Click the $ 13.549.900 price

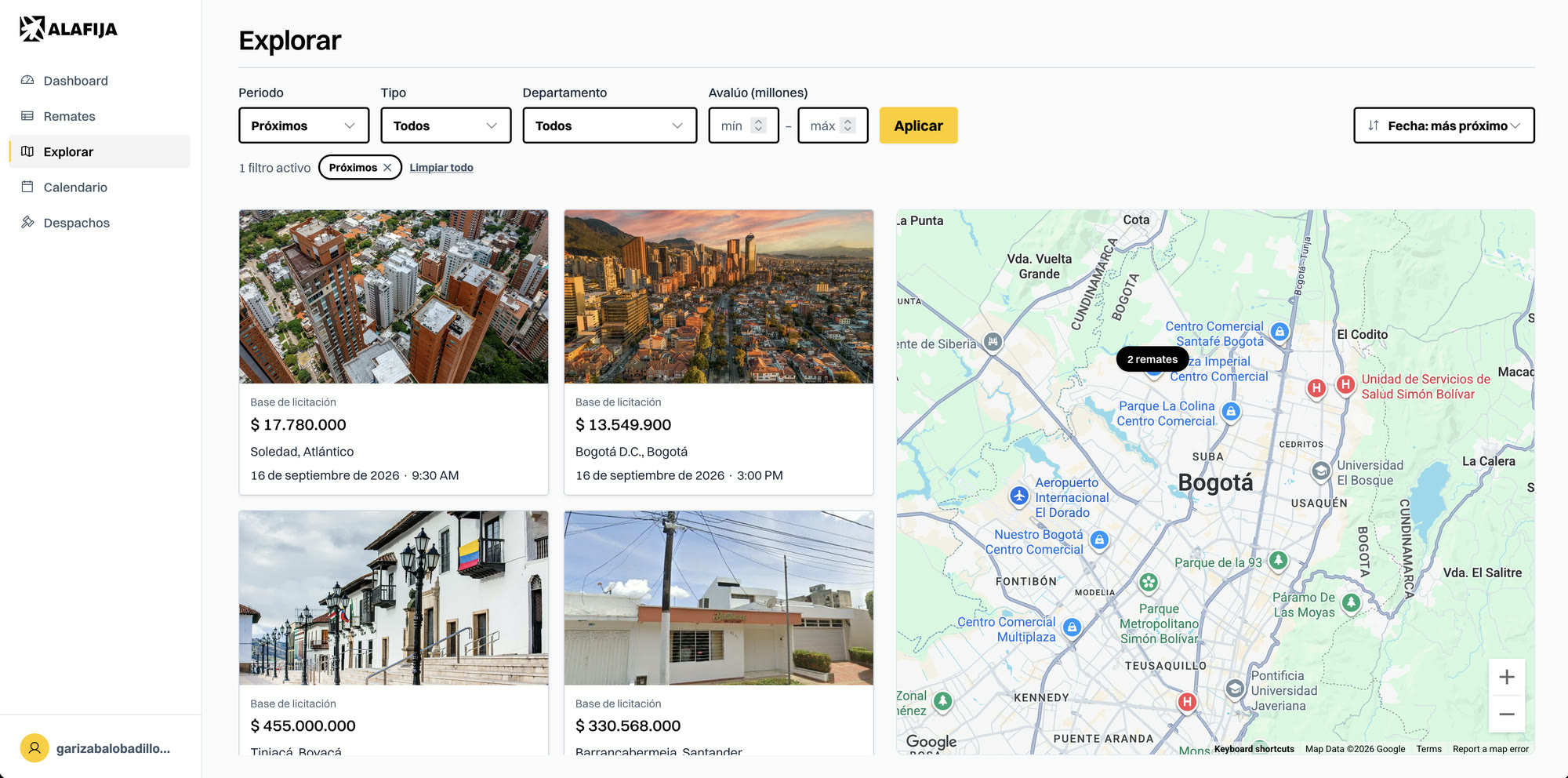pyautogui.click(x=623, y=425)
